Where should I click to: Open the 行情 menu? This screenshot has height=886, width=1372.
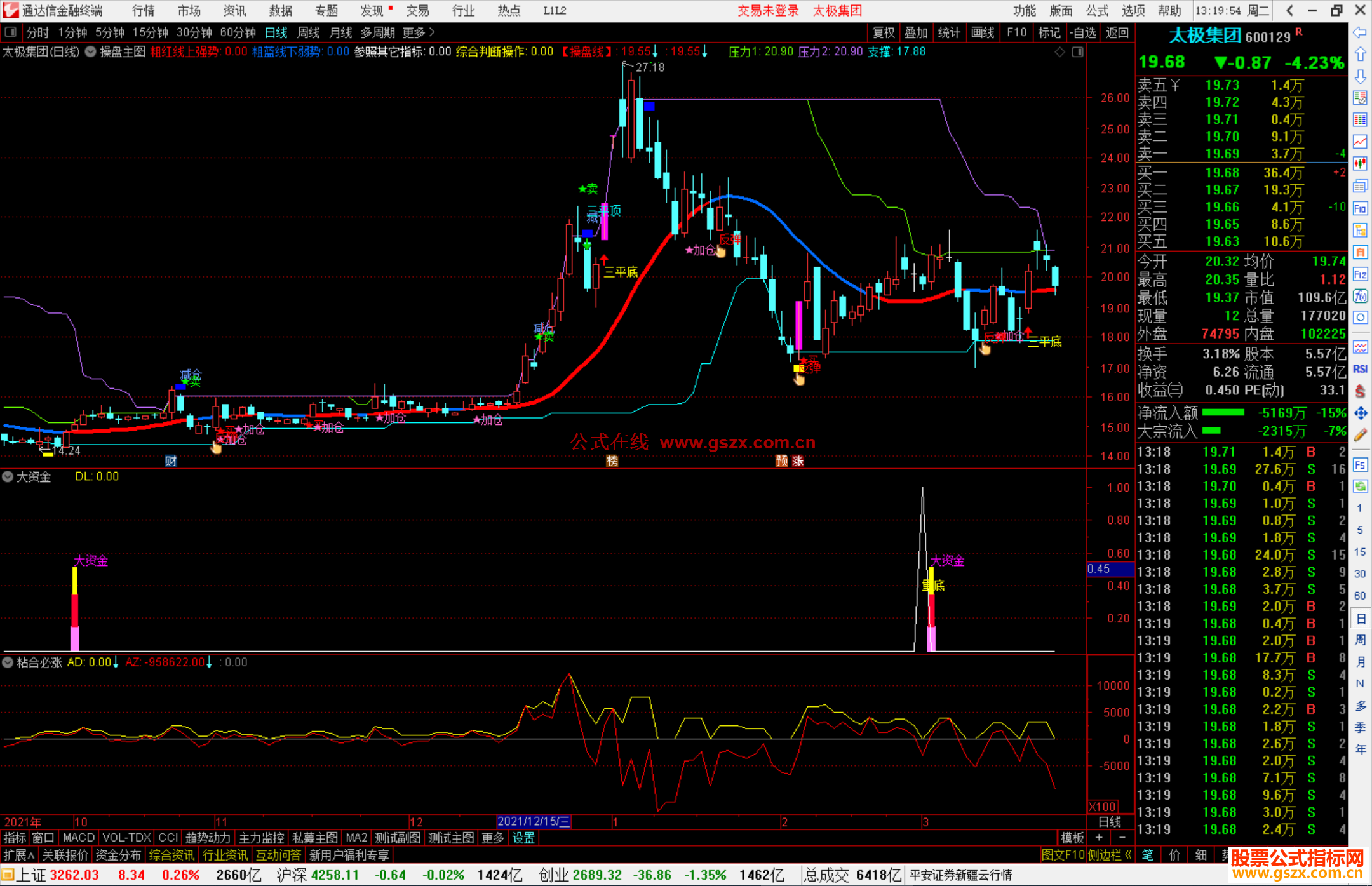click(144, 11)
